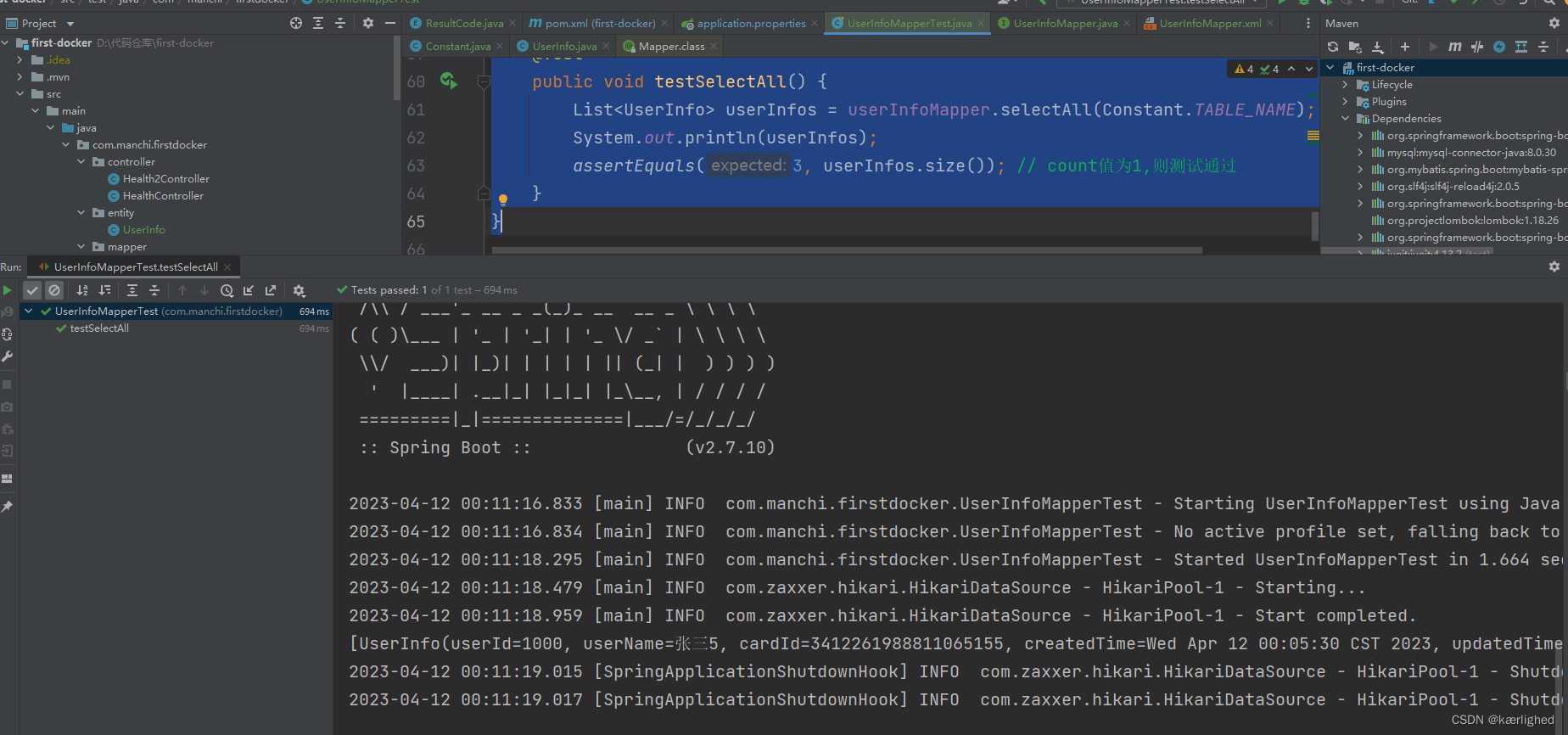This screenshot has height=735, width=1568.
Task: Locate current file via crosshair icon in Project panel
Action: (296, 23)
